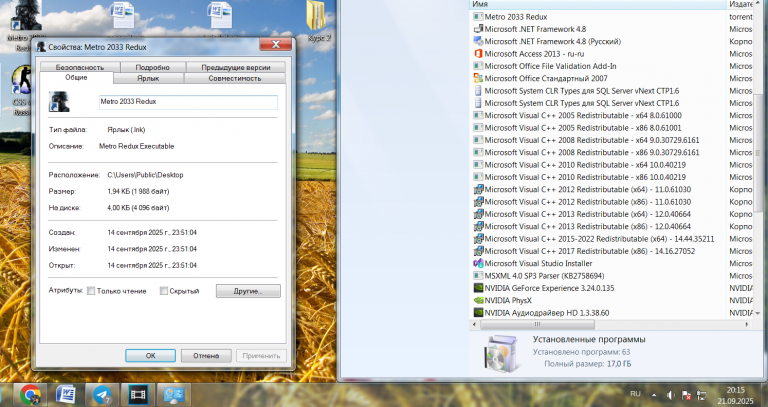Select the second Word document desktop icon

(220, 16)
